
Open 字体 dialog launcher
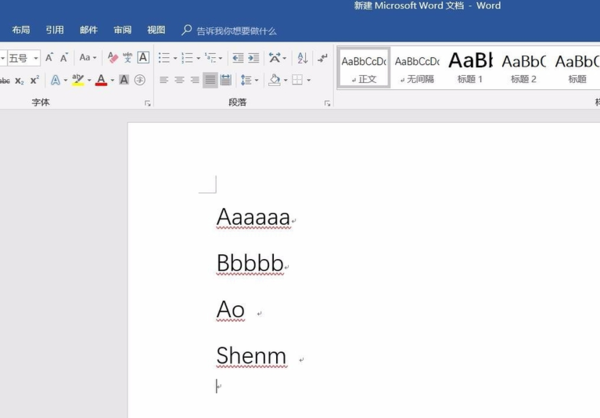(x=147, y=103)
